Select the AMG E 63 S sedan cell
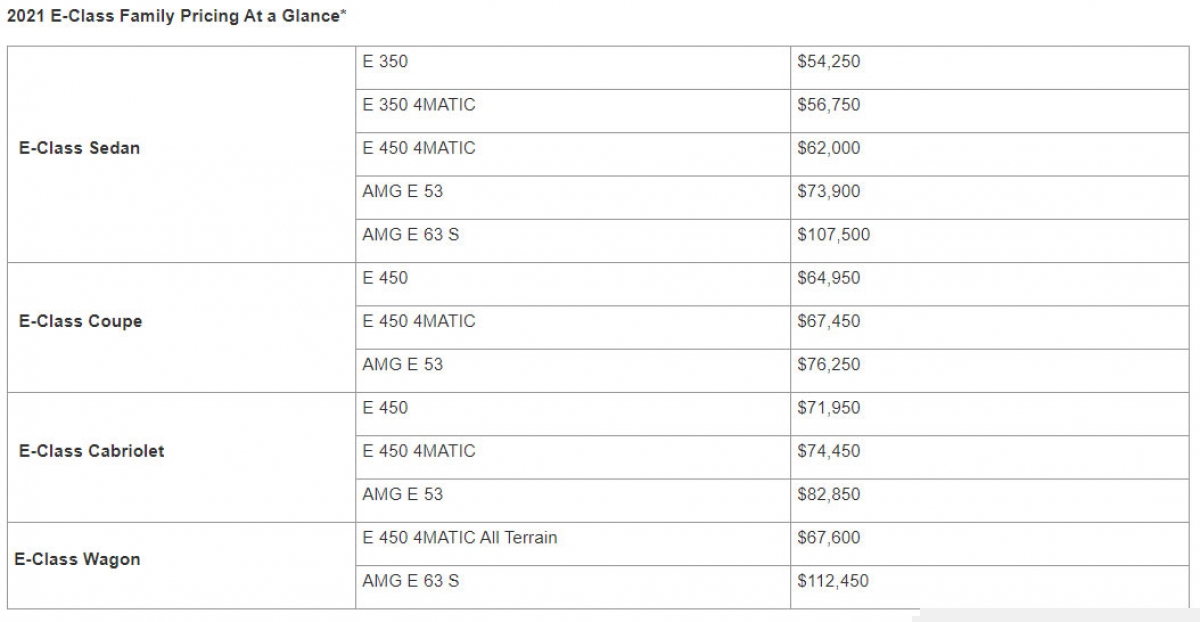Viewport: 1200px width, 622px height. [x=411, y=235]
